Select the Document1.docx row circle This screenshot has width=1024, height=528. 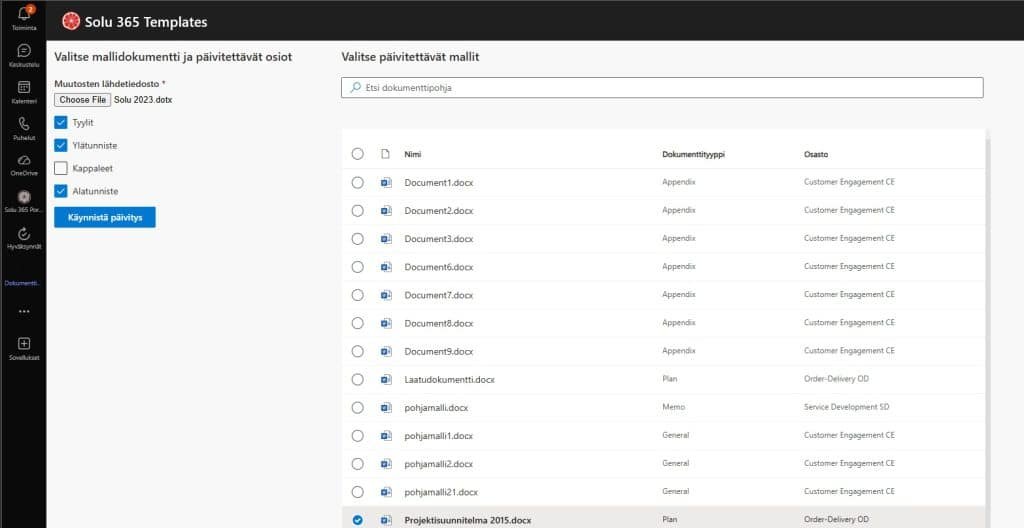tap(357, 183)
